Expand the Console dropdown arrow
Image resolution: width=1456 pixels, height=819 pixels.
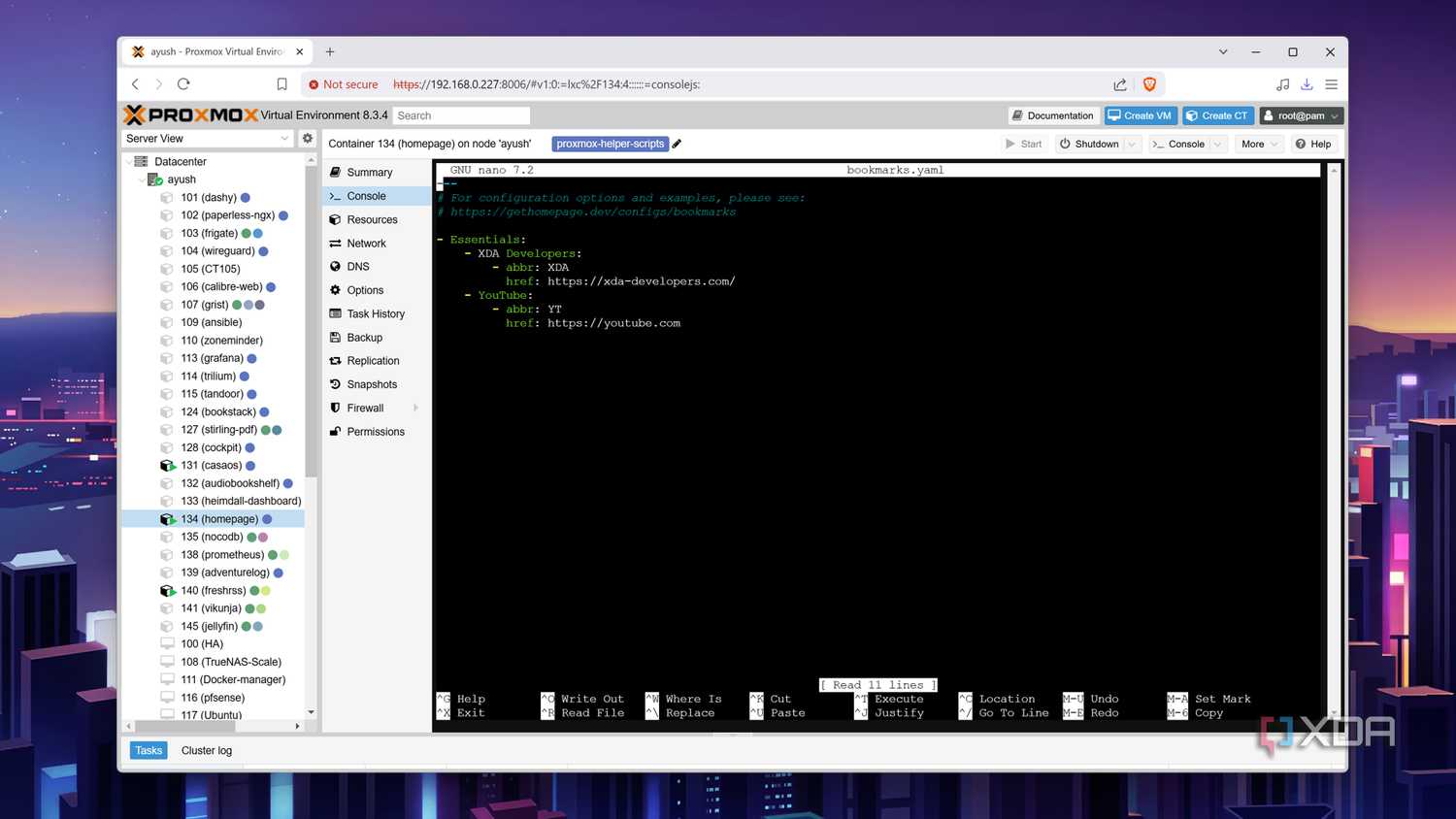1217,144
